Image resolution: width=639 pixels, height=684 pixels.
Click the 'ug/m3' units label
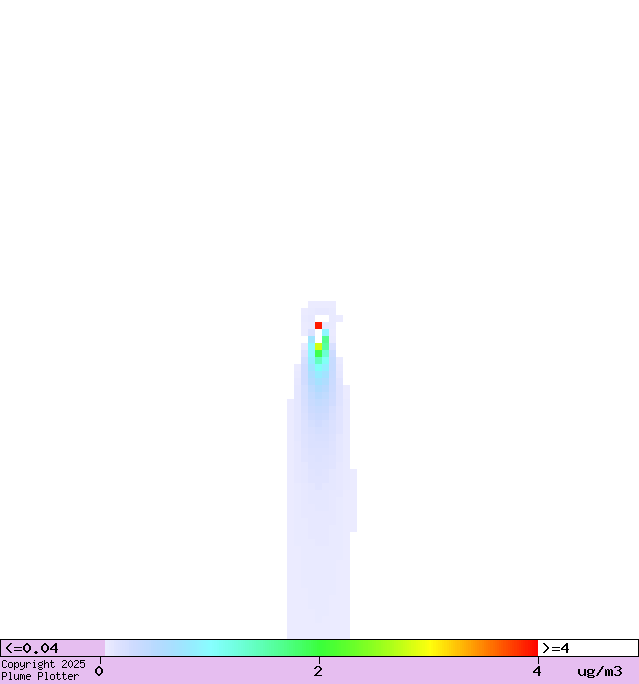tap(600, 671)
